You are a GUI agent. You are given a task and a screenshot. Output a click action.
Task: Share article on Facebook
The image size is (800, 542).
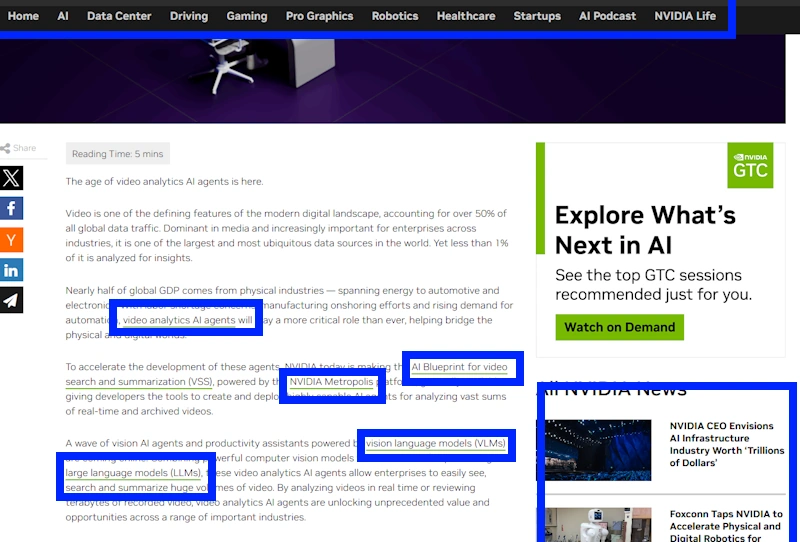[11, 208]
